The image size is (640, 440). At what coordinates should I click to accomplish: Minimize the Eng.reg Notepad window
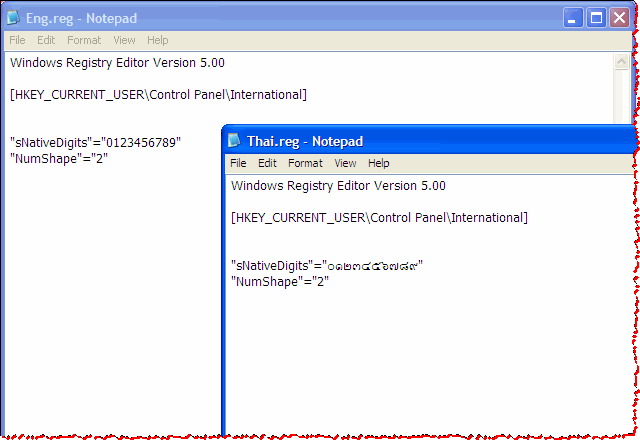point(573,18)
